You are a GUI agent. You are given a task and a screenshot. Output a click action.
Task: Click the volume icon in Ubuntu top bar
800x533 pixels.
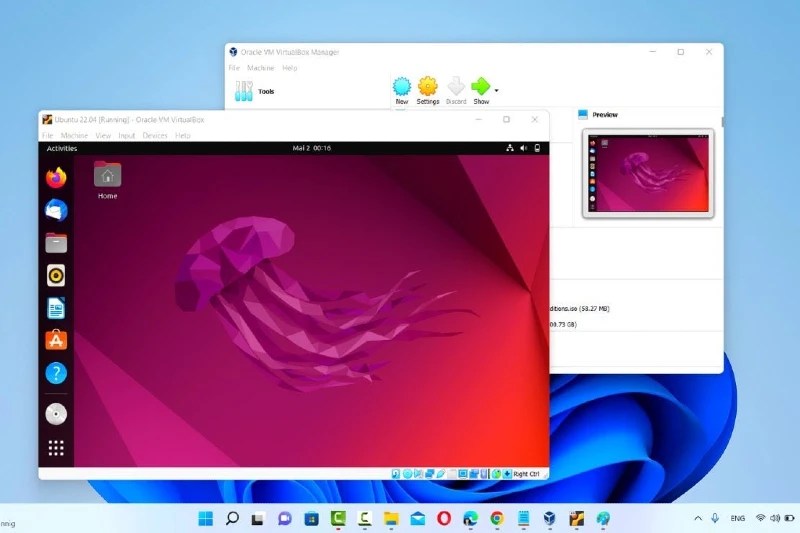click(523, 148)
